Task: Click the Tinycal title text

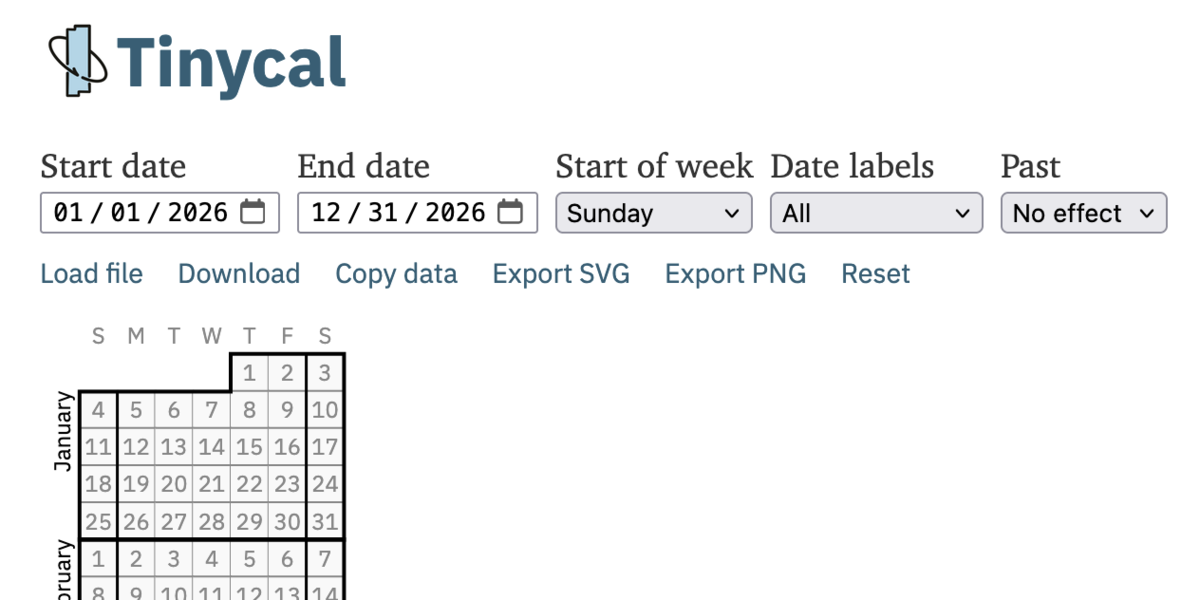Action: (x=231, y=63)
